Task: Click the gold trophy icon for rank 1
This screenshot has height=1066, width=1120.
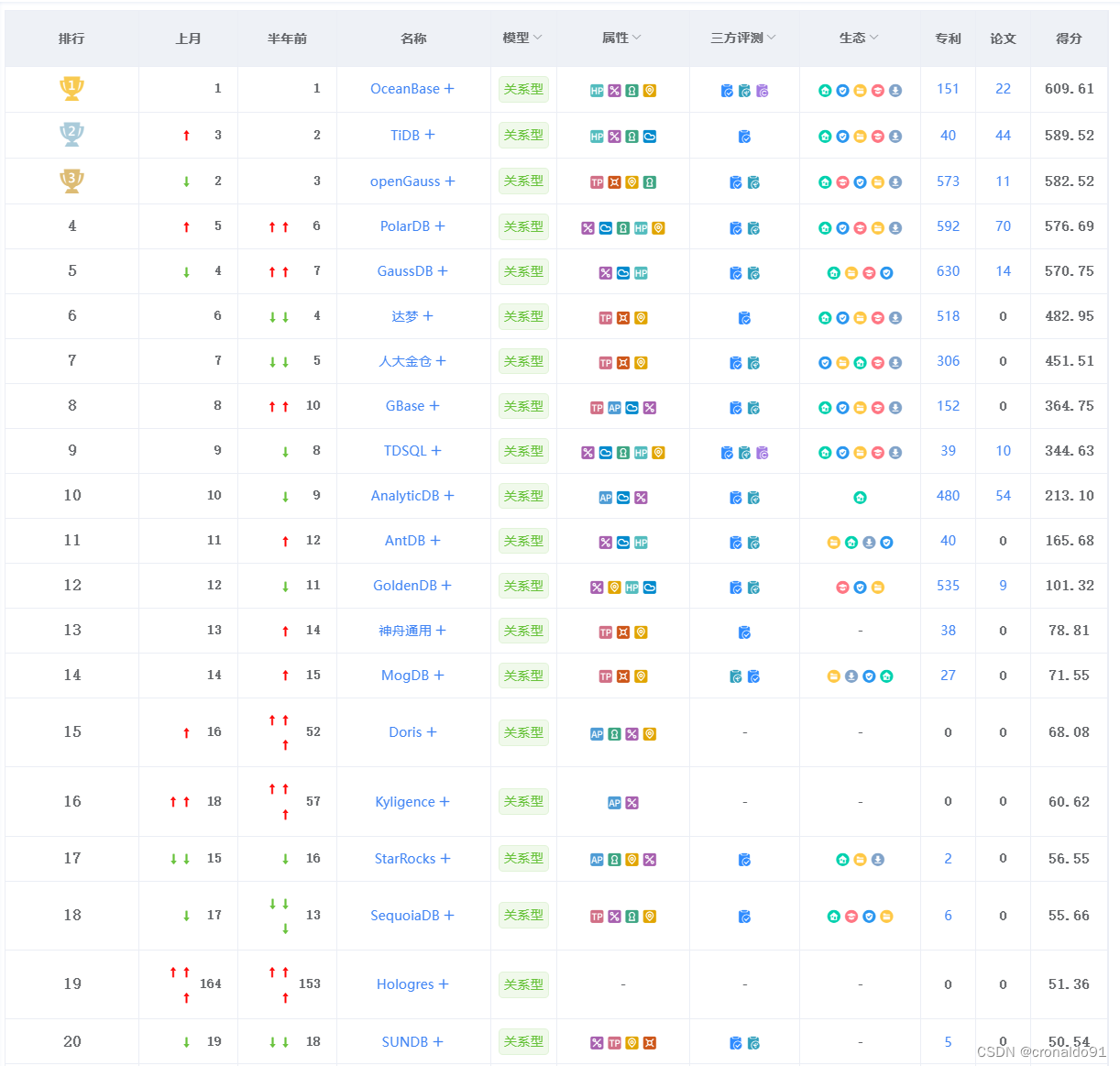Action: click(71, 88)
